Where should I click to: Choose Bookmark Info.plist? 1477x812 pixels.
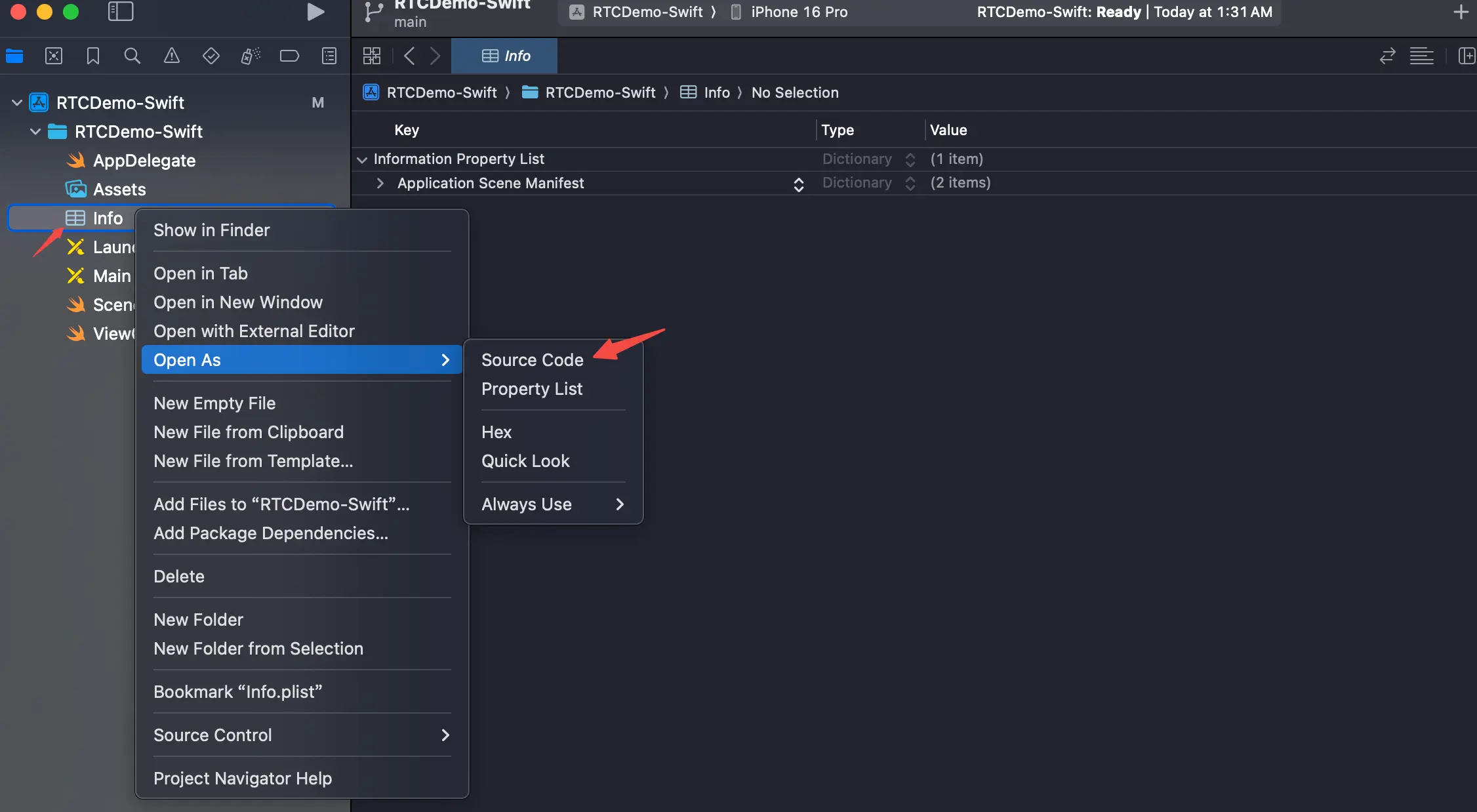point(302,692)
